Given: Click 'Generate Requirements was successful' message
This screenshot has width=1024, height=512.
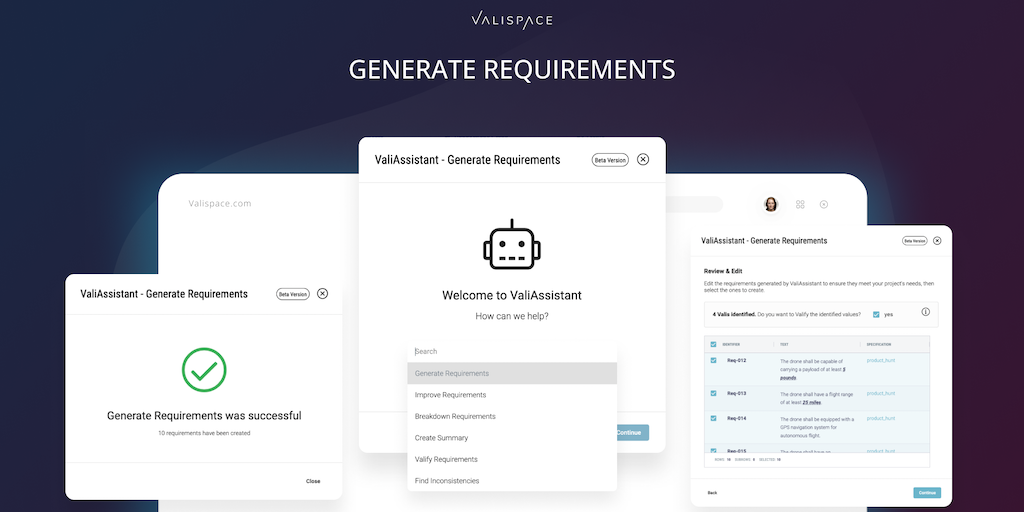Looking at the screenshot, I should pos(204,415).
